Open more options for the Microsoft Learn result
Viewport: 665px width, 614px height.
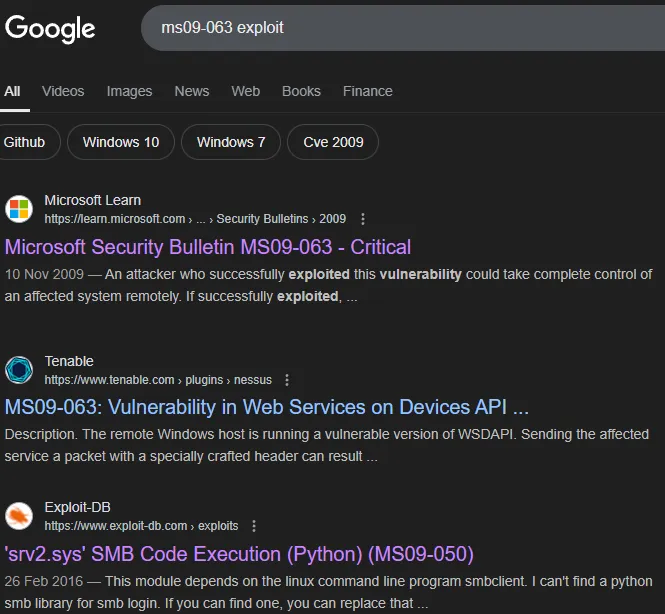pos(363,219)
